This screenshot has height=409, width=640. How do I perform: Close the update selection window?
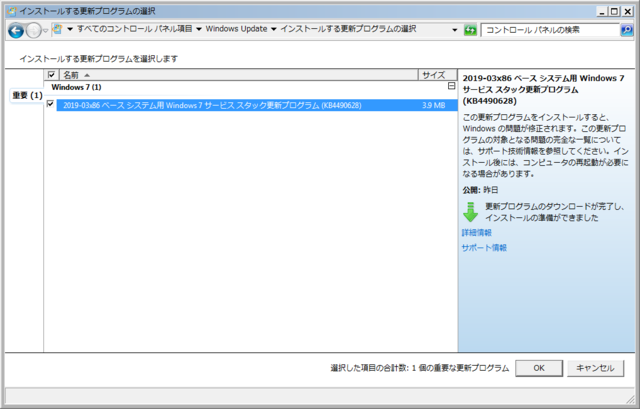(x=628, y=11)
